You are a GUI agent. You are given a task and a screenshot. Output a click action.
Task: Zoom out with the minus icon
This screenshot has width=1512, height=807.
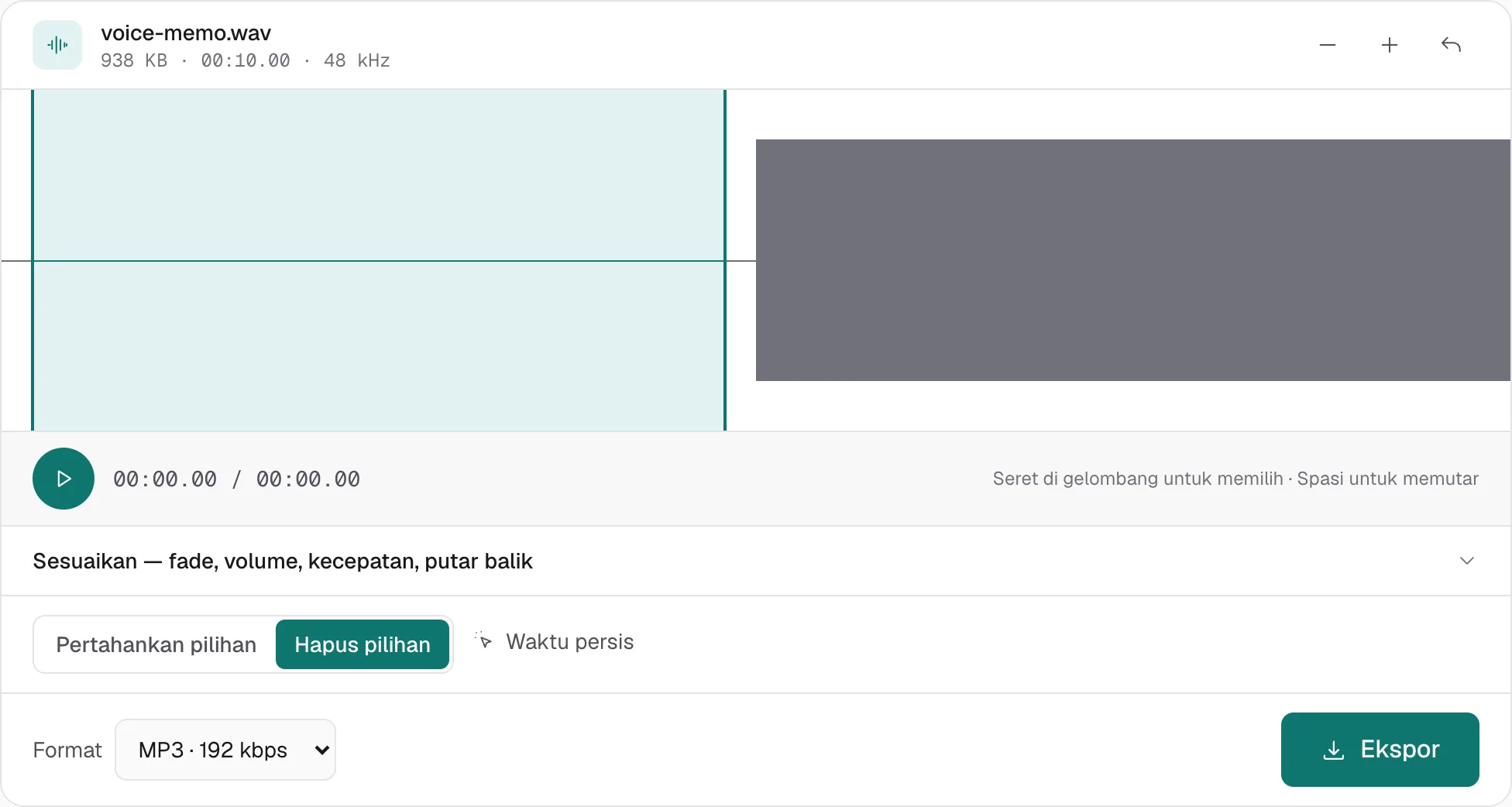tap(1328, 45)
